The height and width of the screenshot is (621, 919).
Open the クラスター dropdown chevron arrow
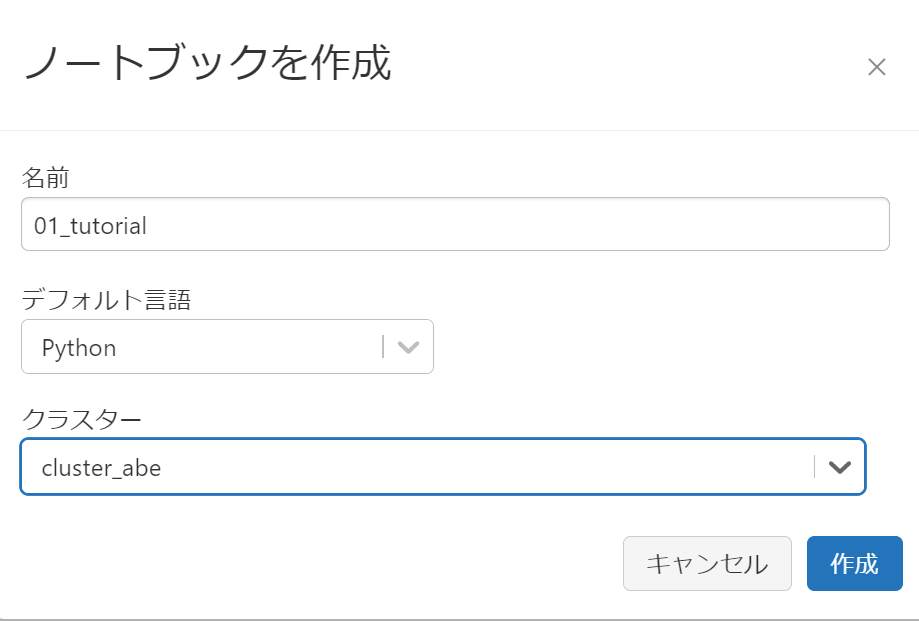tap(840, 467)
